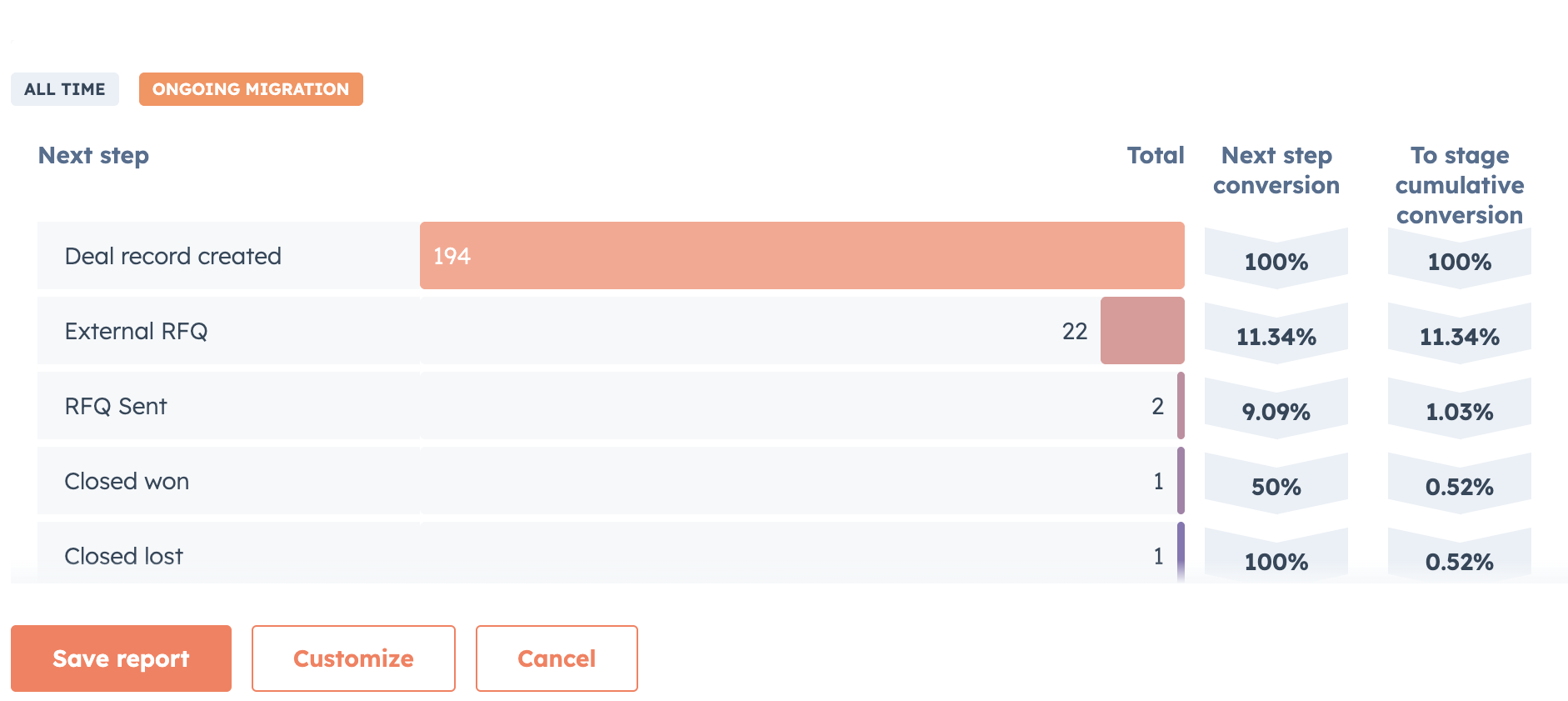Image resolution: width=1568 pixels, height=701 pixels.
Task: Select the 1.03% cumulative conversion badge
Action: pyautogui.click(x=1459, y=411)
